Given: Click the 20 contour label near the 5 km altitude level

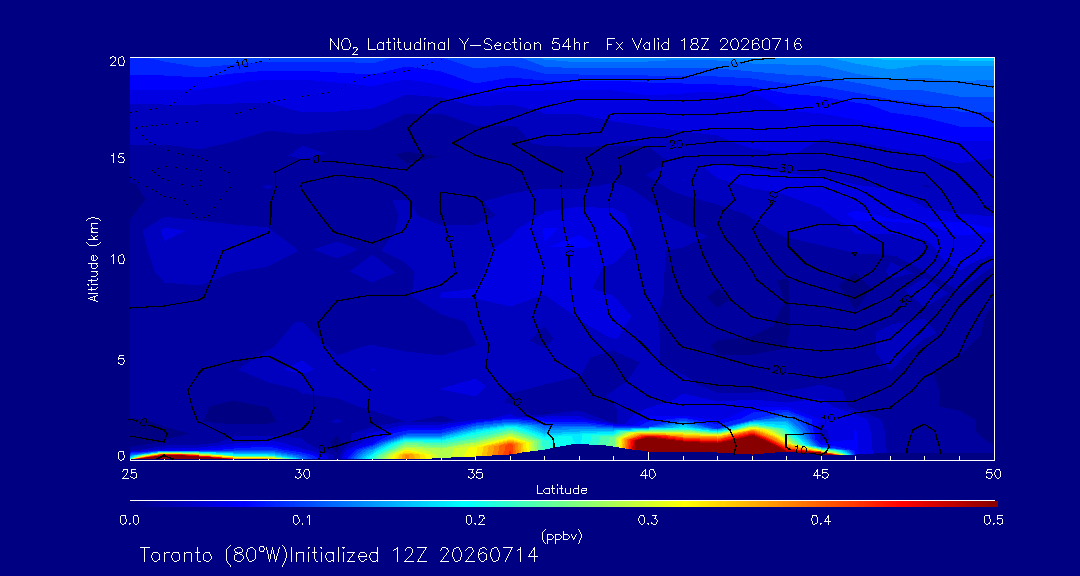Looking at the screenshot, I should point(780,371).
